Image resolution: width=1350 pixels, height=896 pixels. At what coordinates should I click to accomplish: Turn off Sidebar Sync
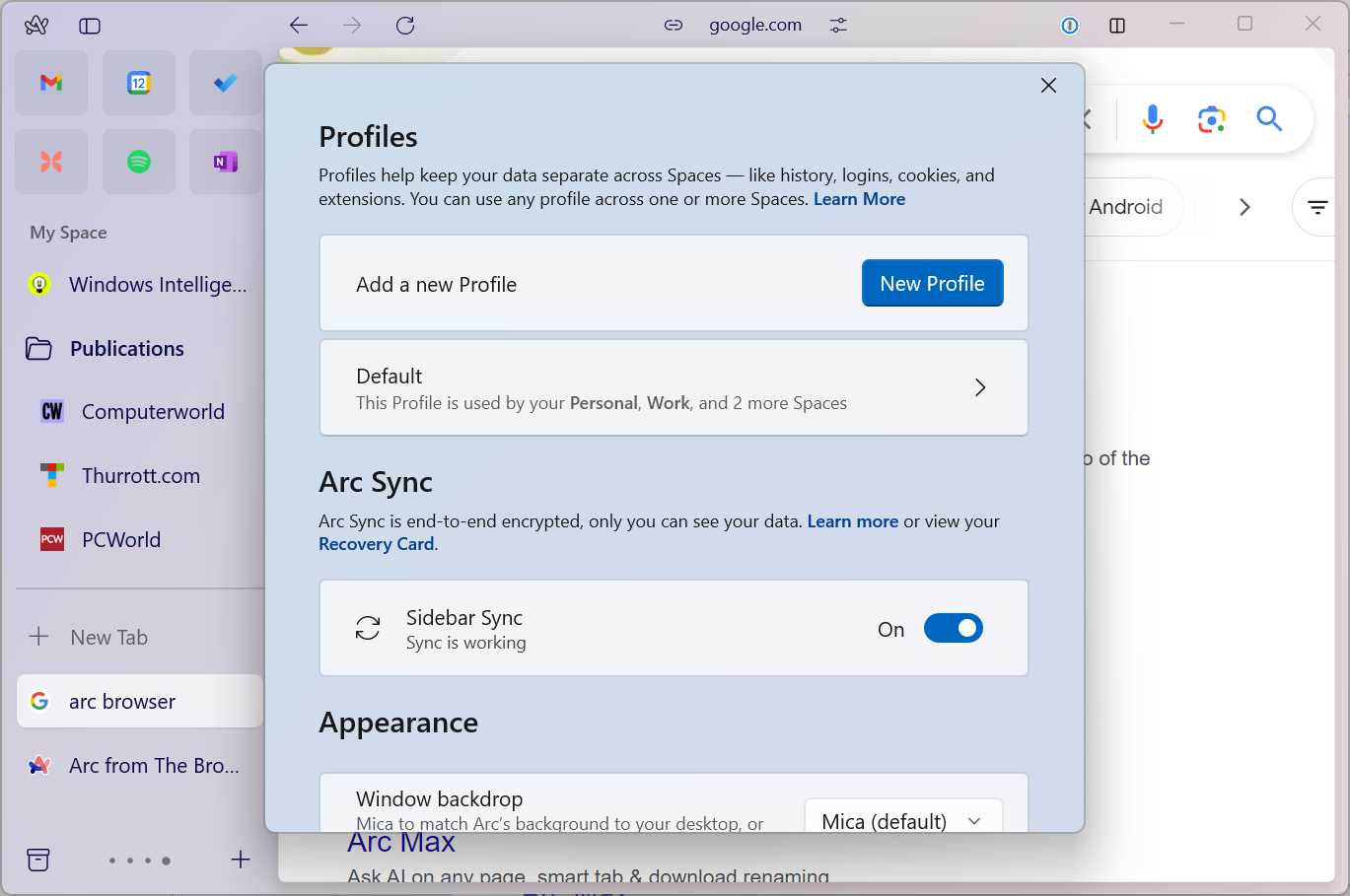tap(953, 628)
